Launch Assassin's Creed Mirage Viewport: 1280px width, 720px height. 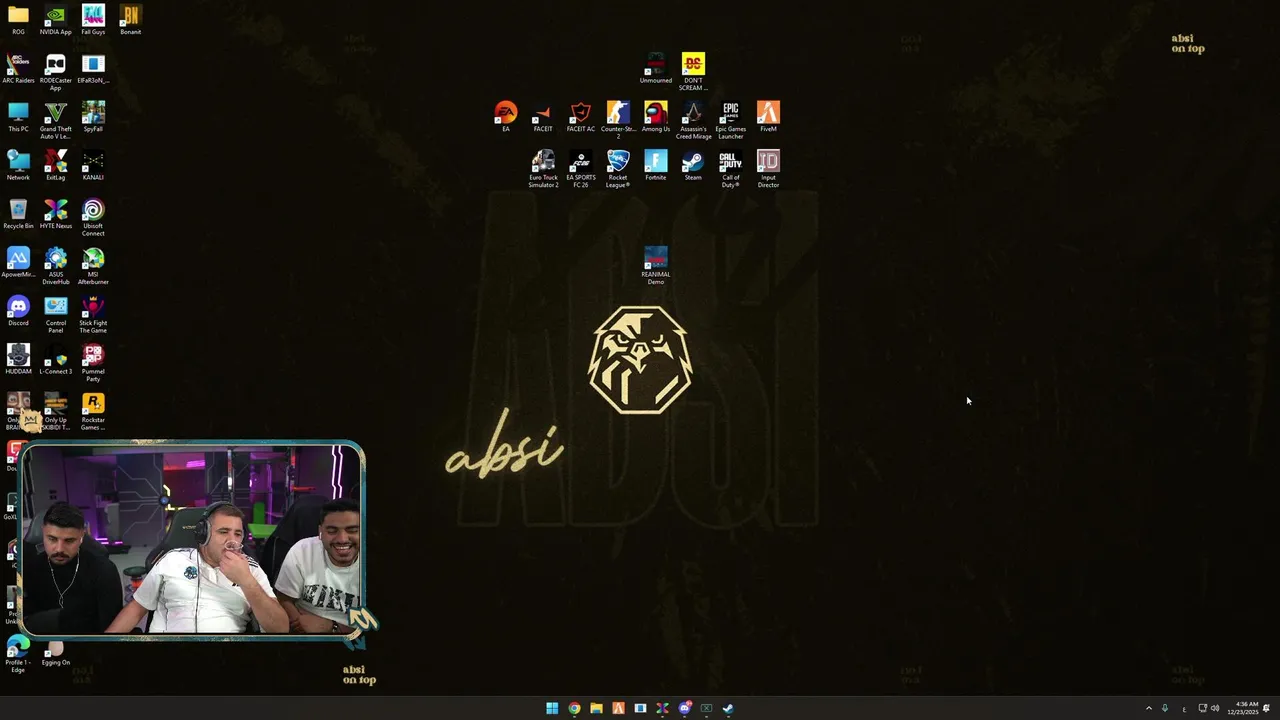pos(693,120)
